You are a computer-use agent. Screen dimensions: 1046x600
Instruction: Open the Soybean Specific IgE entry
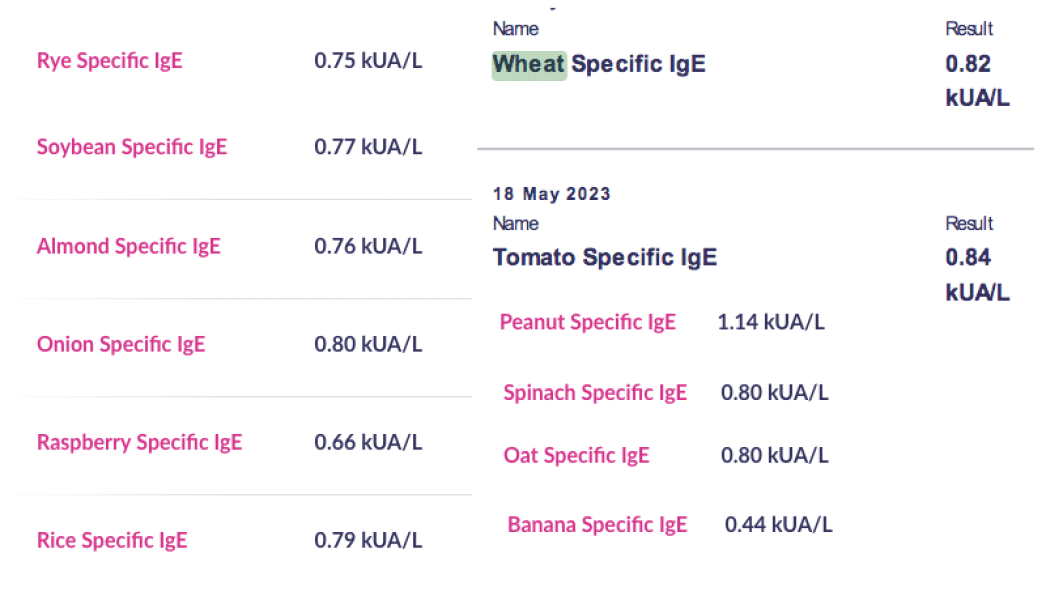132,147
